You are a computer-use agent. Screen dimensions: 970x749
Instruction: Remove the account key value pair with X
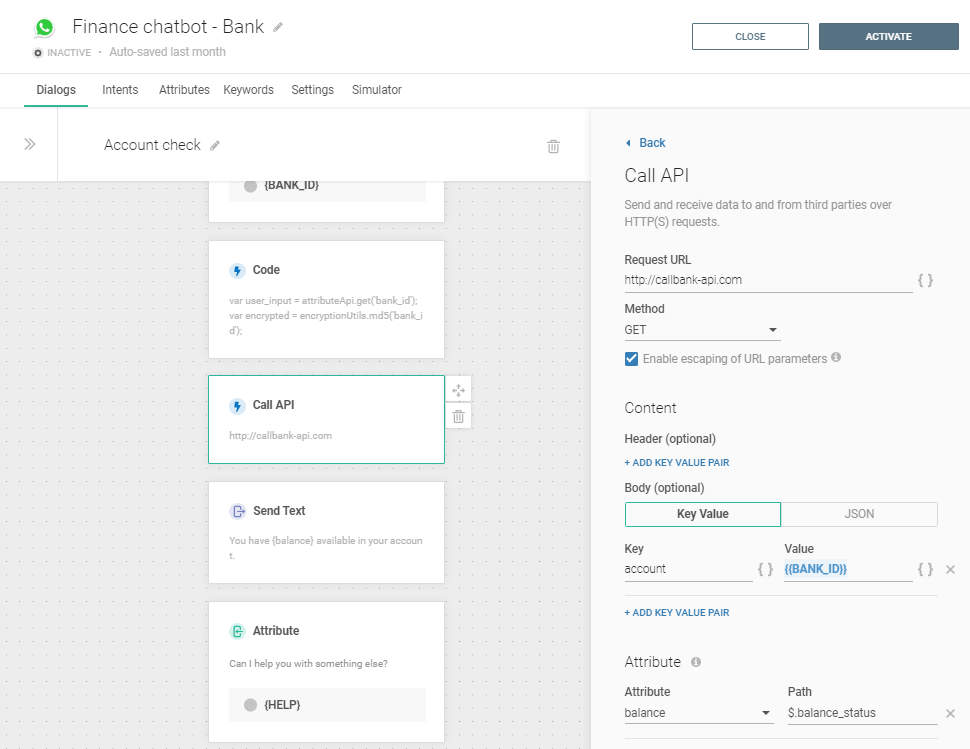[950, 569]
